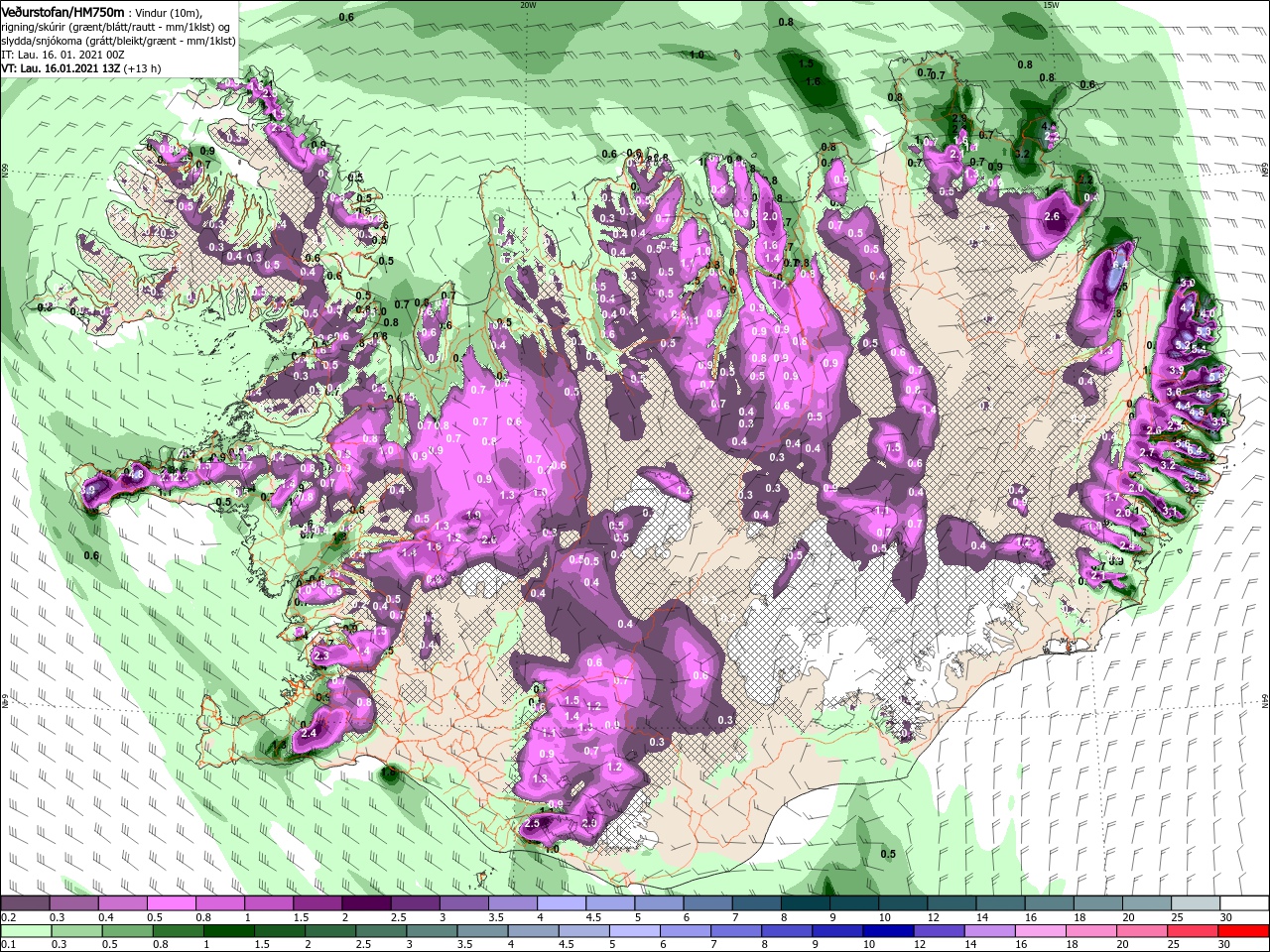Select the 'slydda/snjókoma' legend description line

[118, 41]
